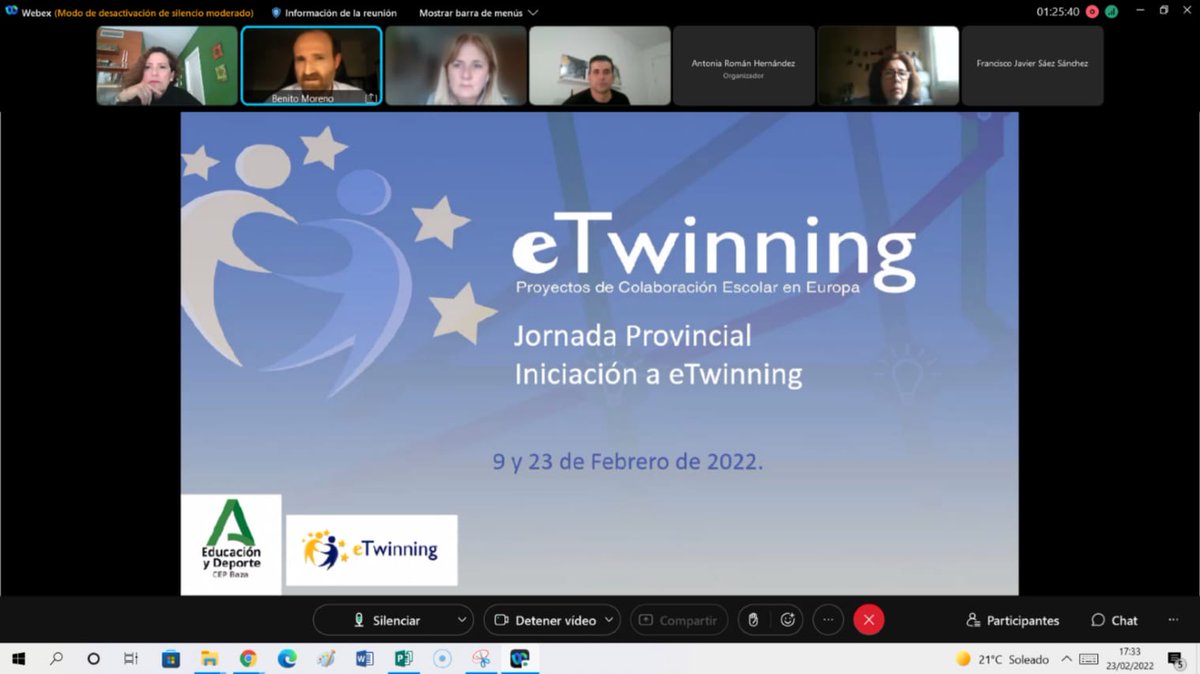Open the reactions emoji picker

(789, 619)
